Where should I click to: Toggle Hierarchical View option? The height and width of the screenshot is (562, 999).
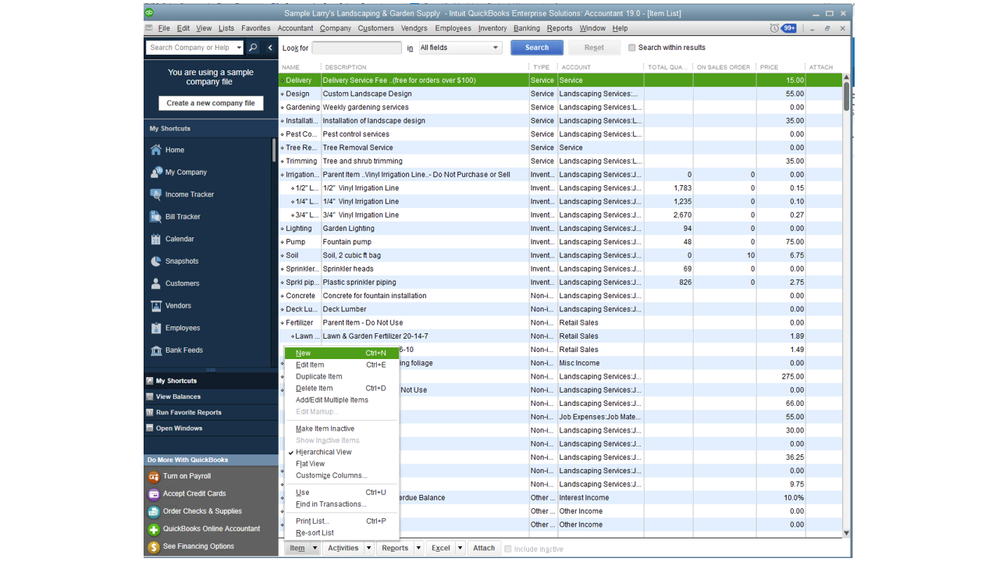[x=324, y=452]
